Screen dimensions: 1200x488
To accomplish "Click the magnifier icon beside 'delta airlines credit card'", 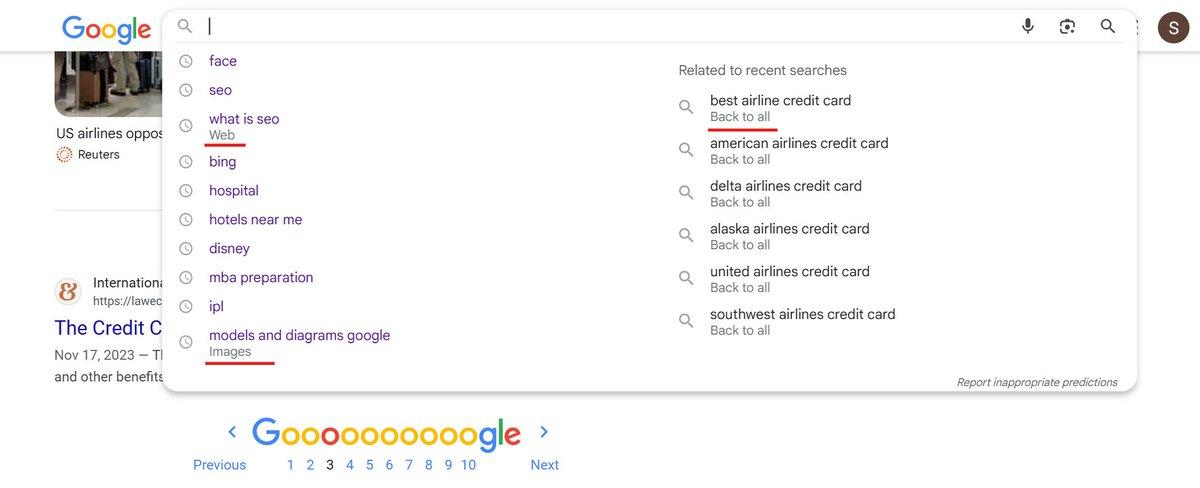I will click(x=686, y=192).
